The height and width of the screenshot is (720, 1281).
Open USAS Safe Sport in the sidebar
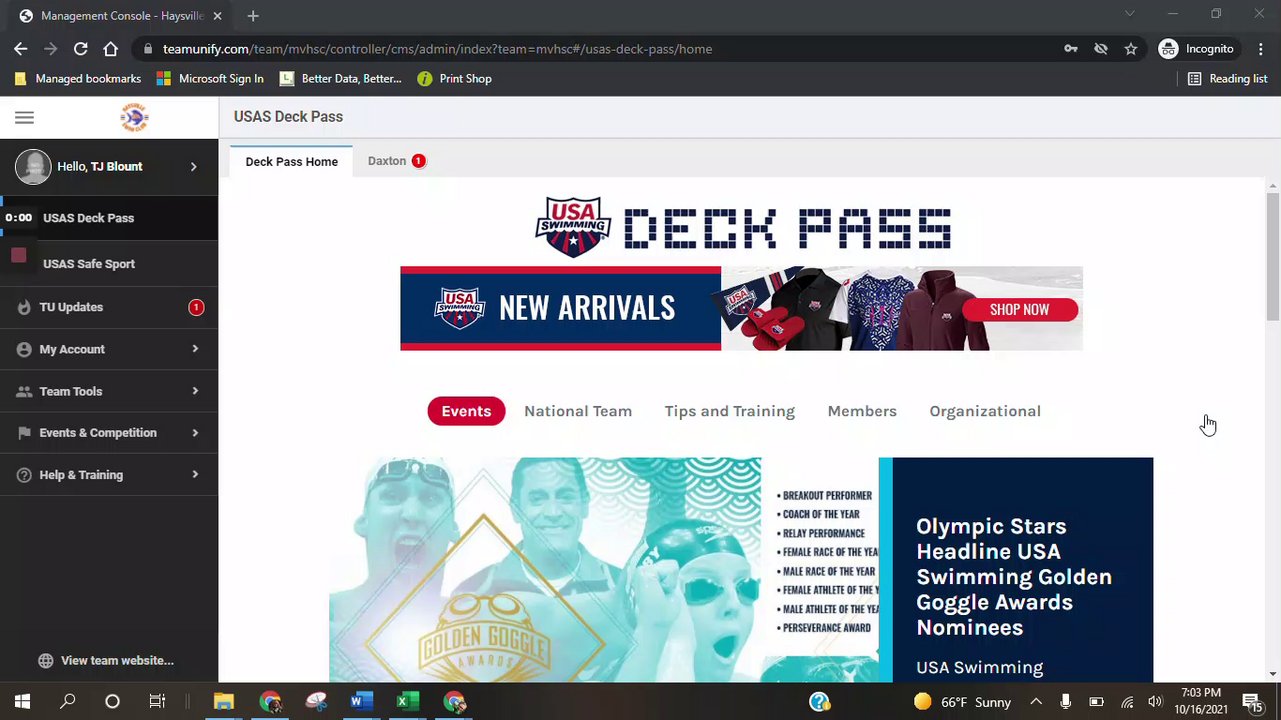click(109, 264)
